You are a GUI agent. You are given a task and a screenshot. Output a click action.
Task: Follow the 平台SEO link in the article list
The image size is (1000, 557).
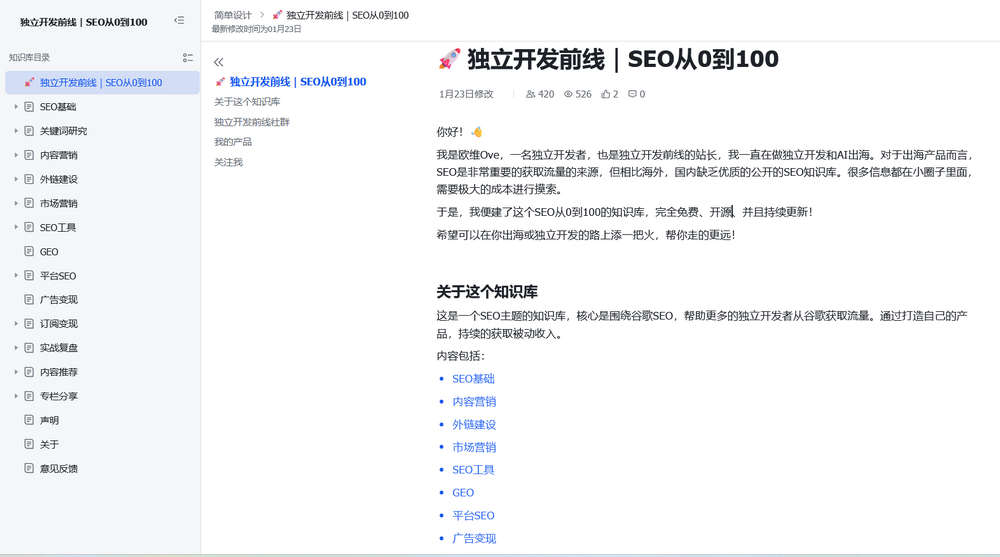pos(473,516)
